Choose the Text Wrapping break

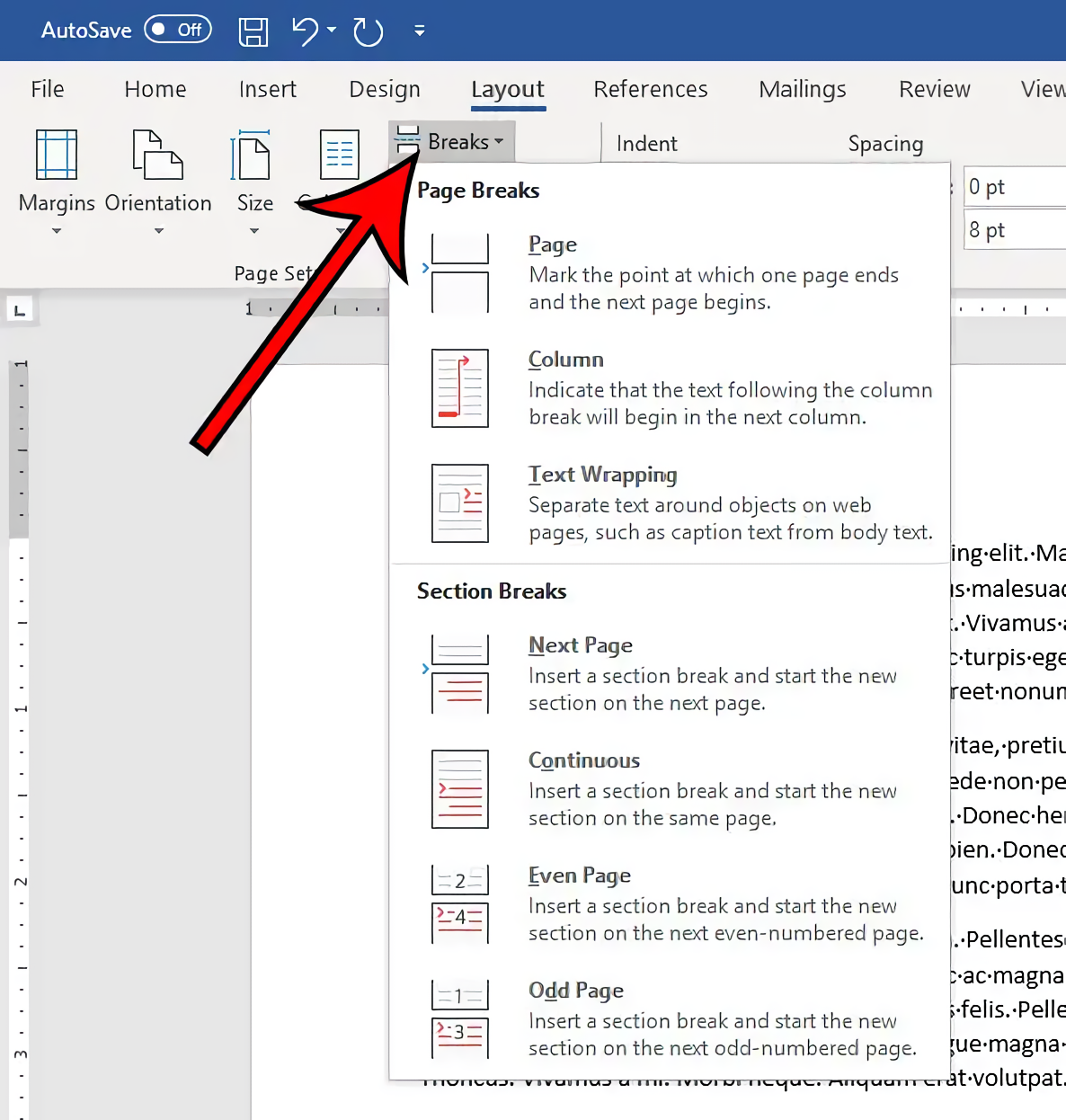coord(602,474)
